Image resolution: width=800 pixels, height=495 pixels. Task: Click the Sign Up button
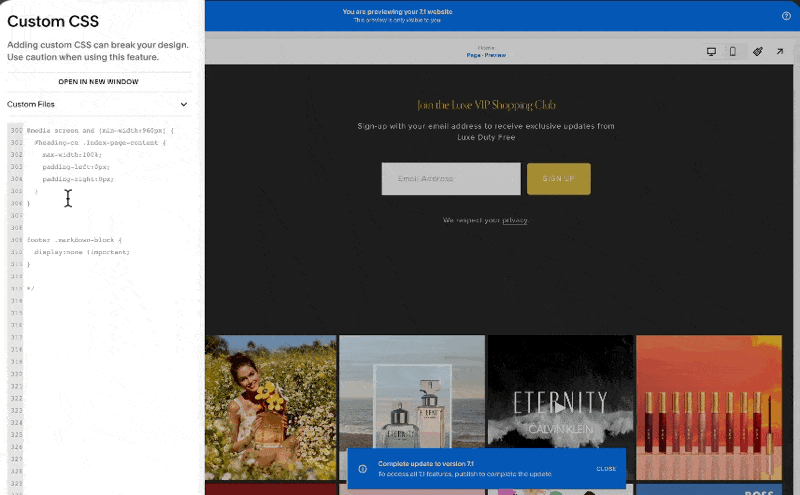559,179
